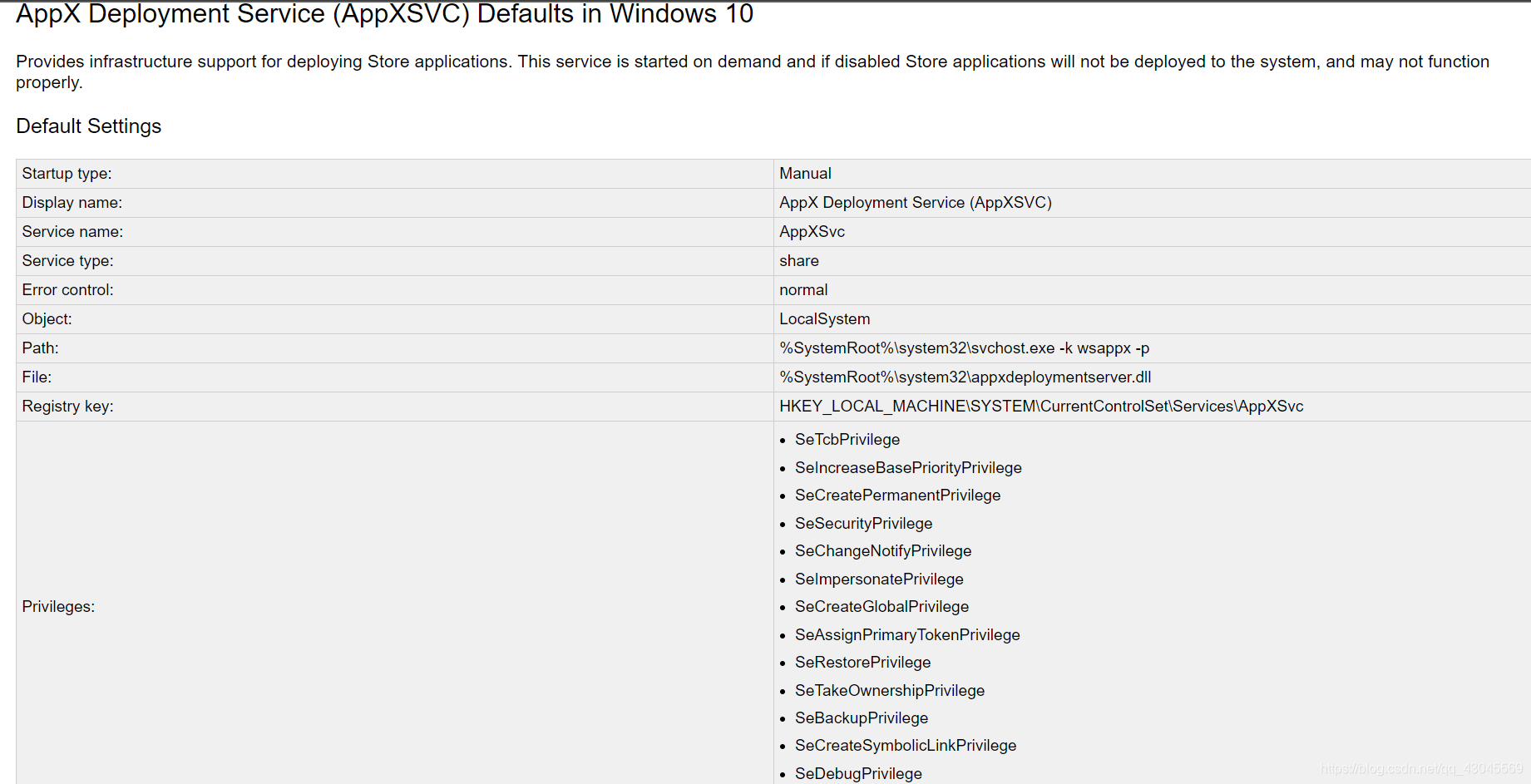Select the SeTcbPrivilege list item

coord(847,440)
